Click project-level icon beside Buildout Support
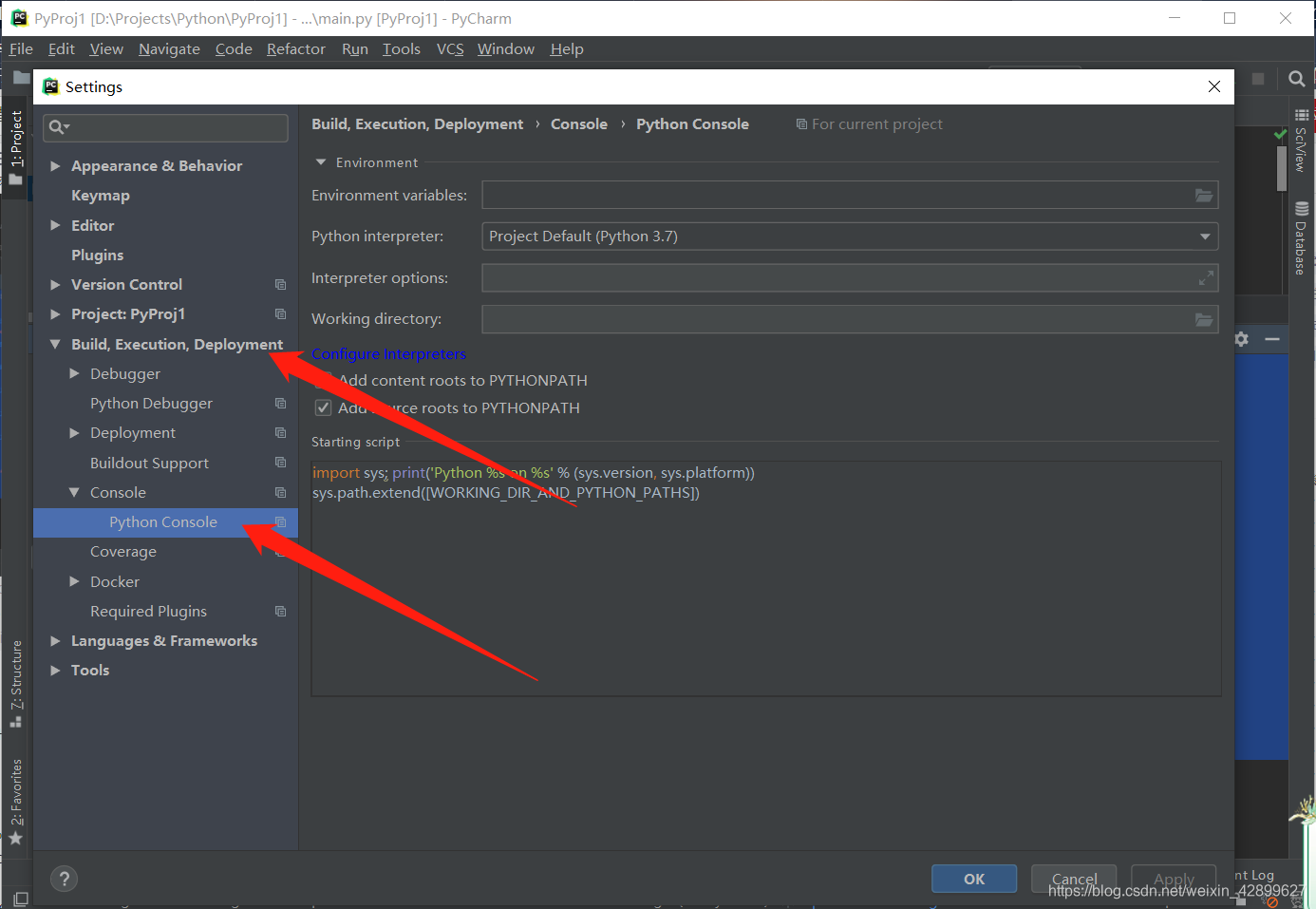 click(x=280, y=463)
